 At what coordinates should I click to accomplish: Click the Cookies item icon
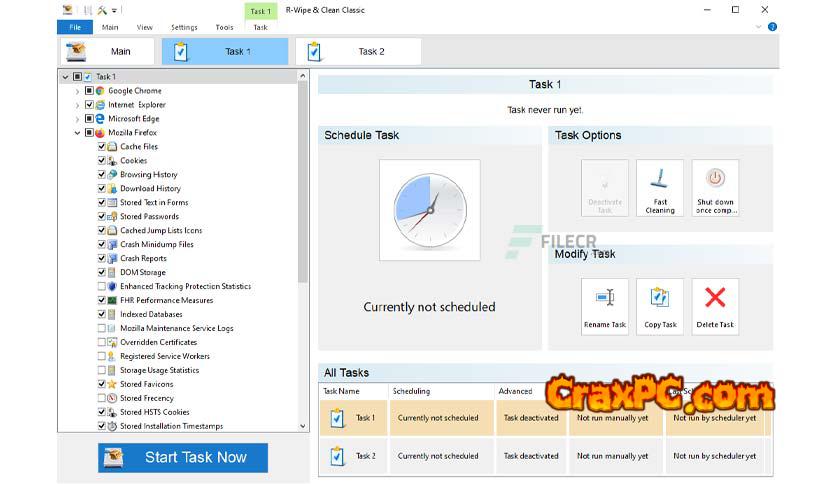pyautogui.click(x=112, y=160)
